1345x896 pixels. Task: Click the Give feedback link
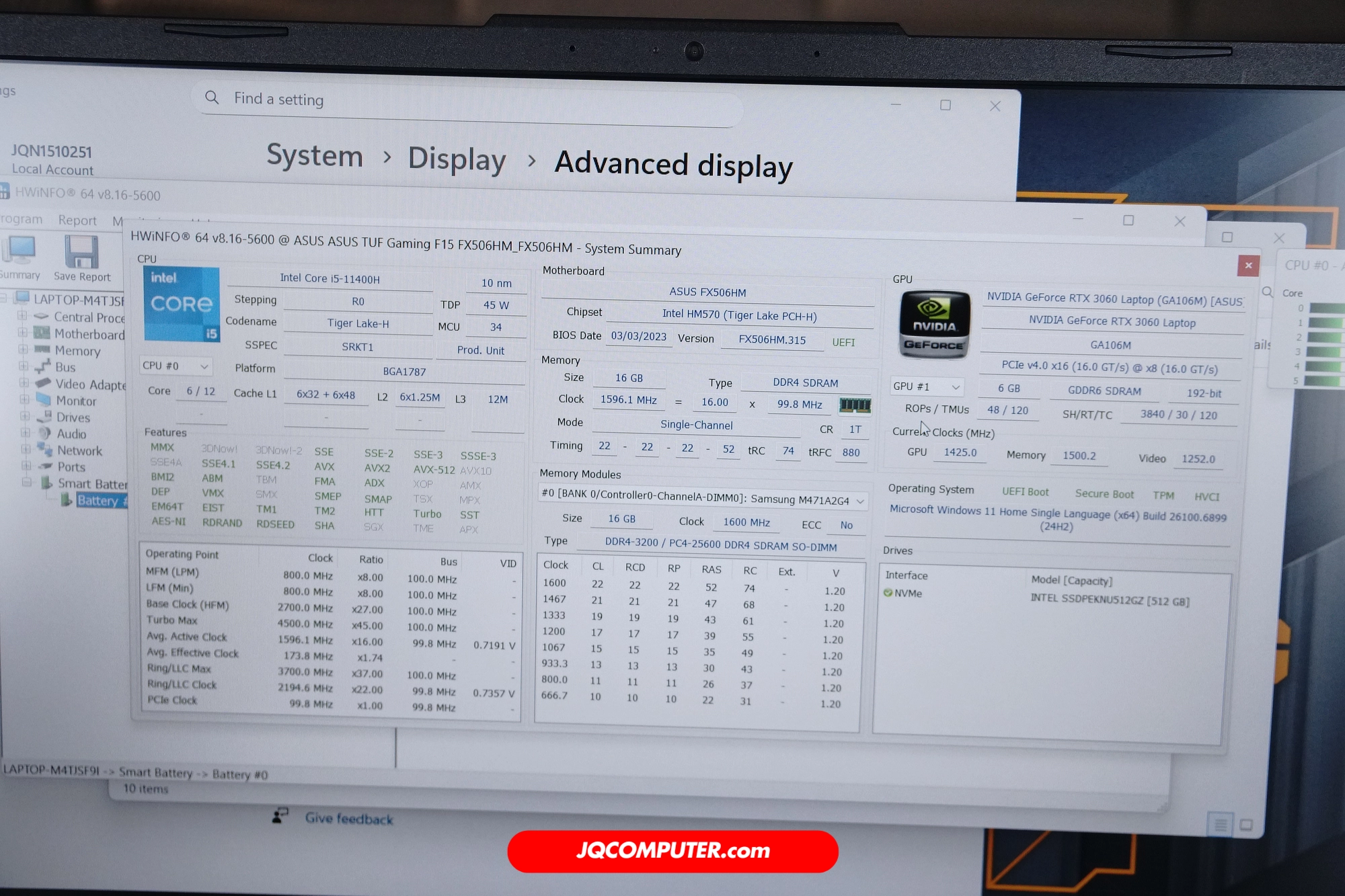348,819
